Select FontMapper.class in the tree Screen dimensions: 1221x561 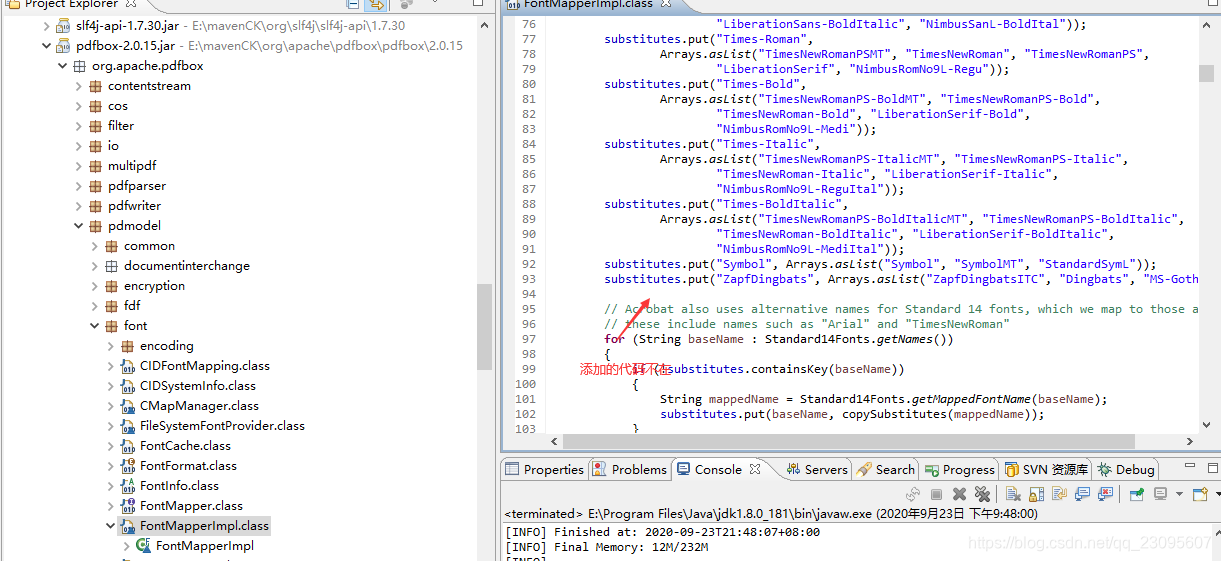(191, 506)
